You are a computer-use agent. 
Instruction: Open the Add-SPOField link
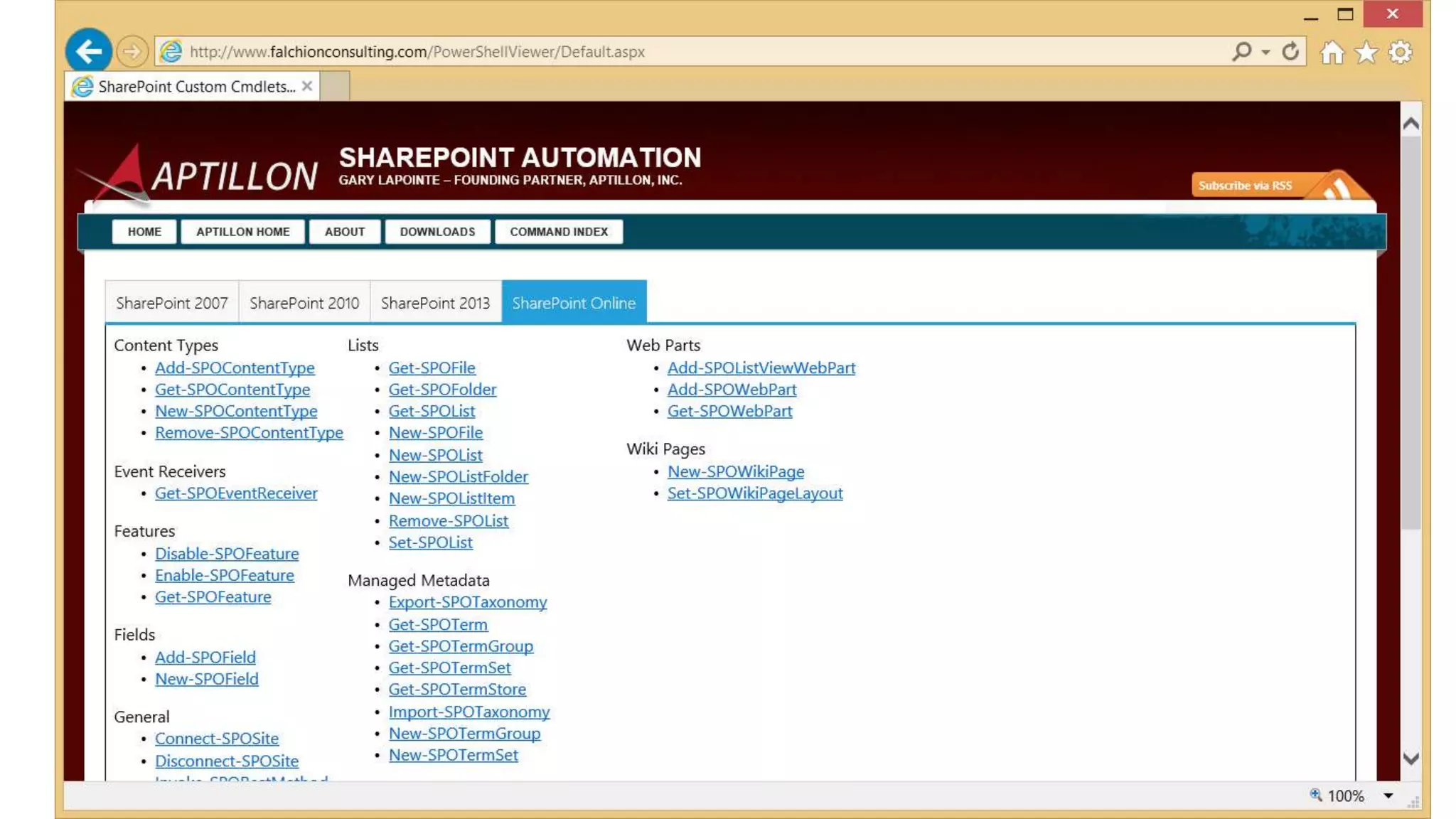click(205, 658)
